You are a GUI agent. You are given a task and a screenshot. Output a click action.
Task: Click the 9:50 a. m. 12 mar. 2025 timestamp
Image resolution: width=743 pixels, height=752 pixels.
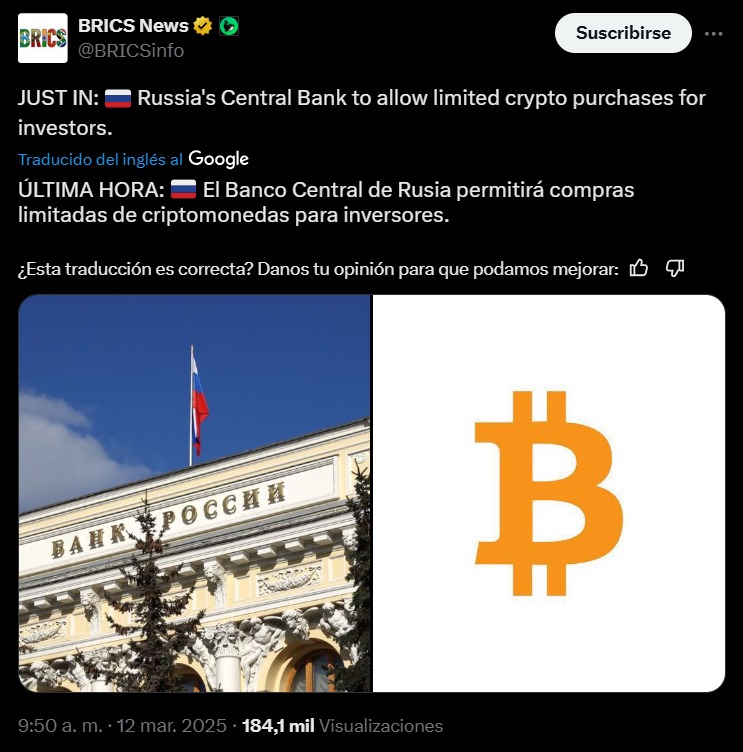[122, 726]
